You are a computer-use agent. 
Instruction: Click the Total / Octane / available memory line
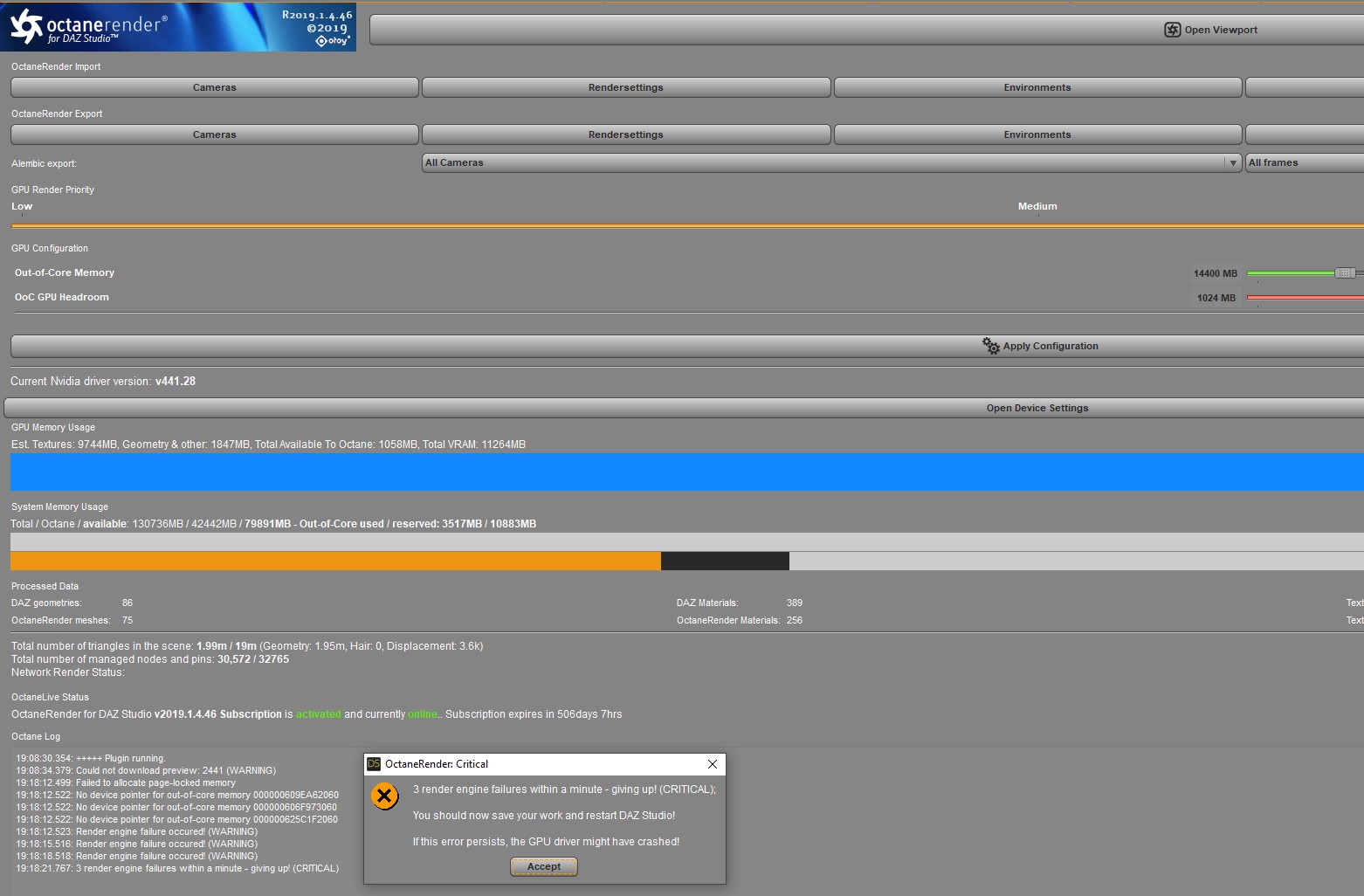pyautogui.click(x=273, y=524)
